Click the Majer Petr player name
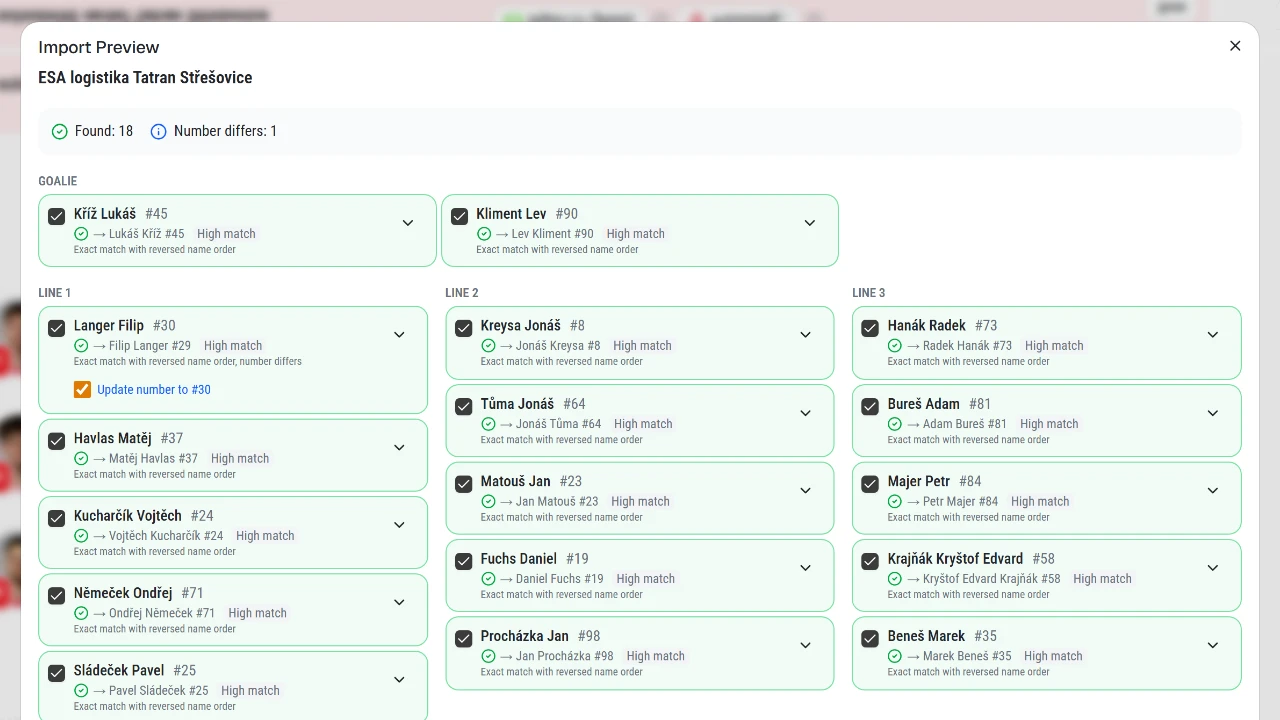1280x720 pixels. (x=919, y=482)
